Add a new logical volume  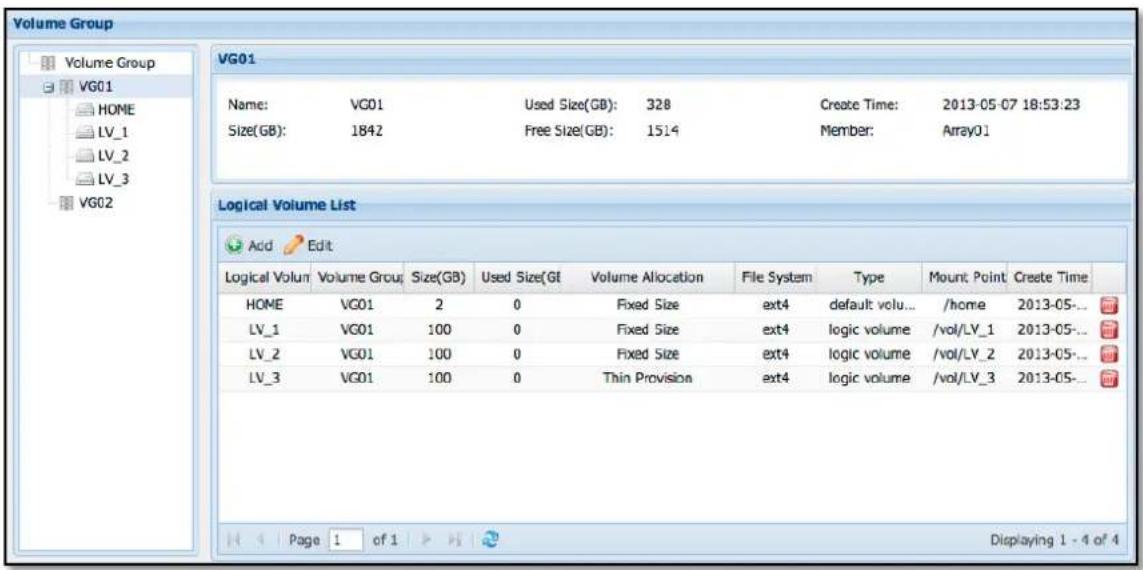tap(250, 246)
